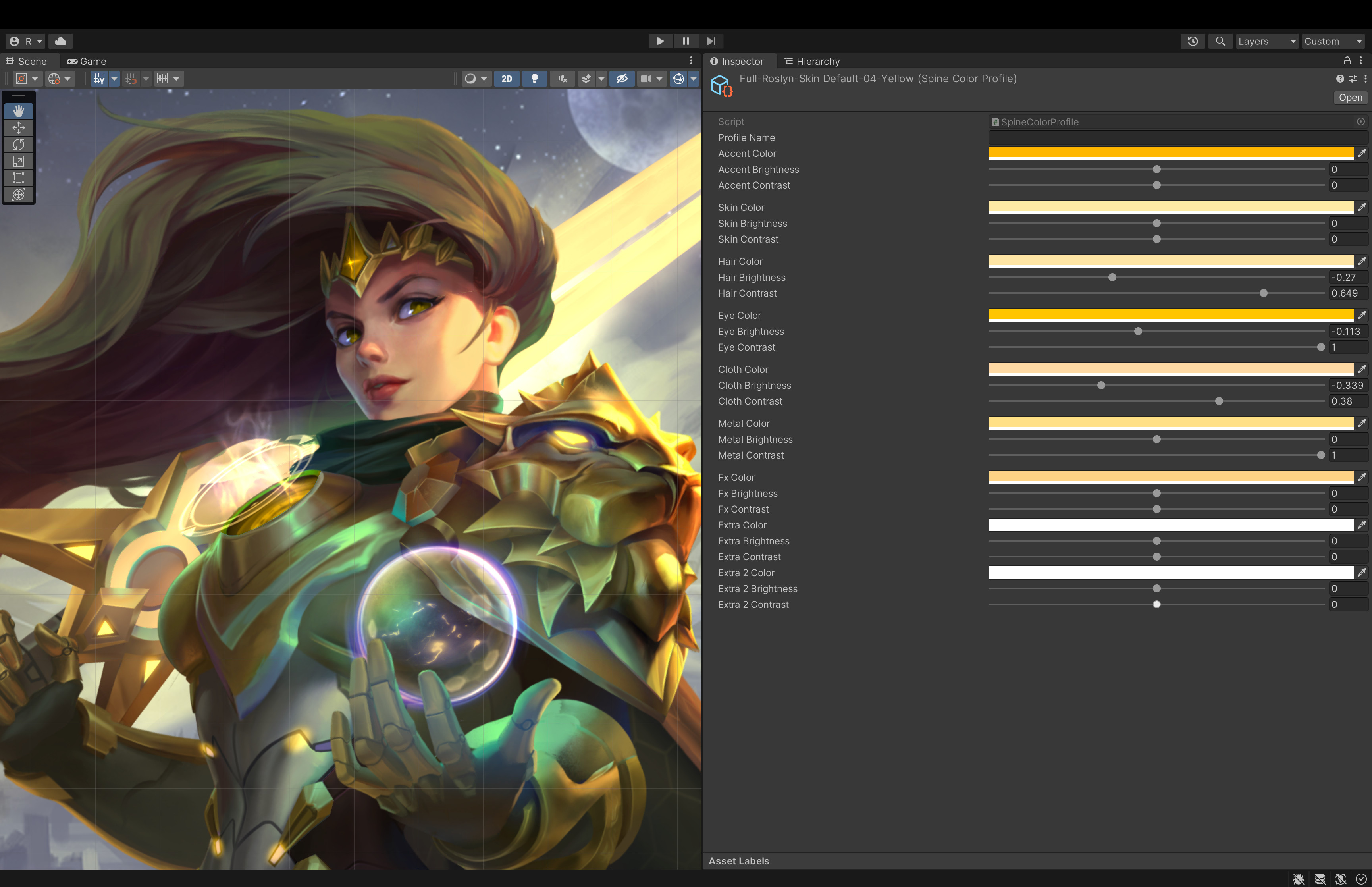Screen dimensions: 1372x887
Task: Toggle scene lighting bulb
Action: tap(534, 79)
